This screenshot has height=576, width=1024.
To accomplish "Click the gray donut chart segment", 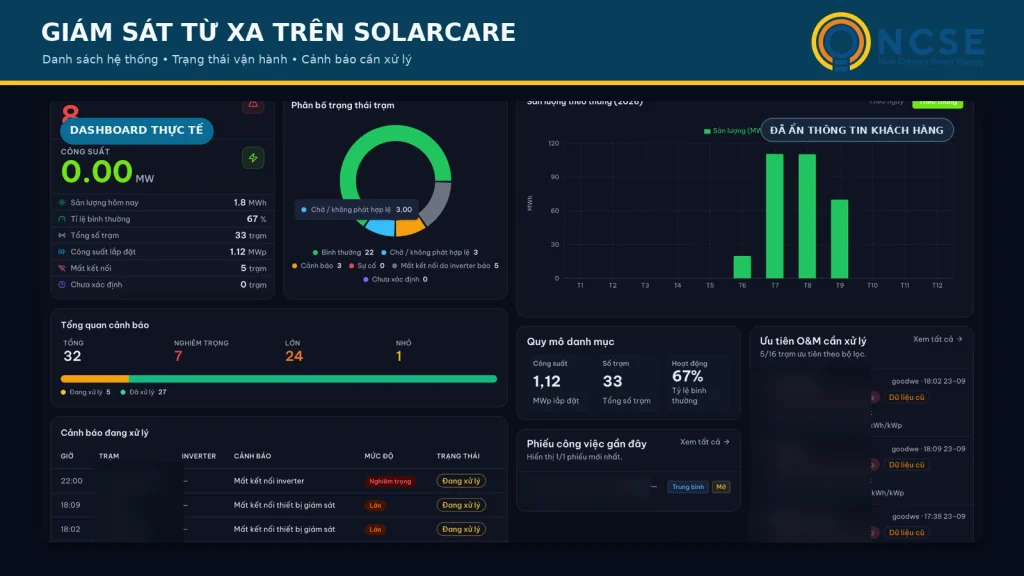I will click(439, 202).
